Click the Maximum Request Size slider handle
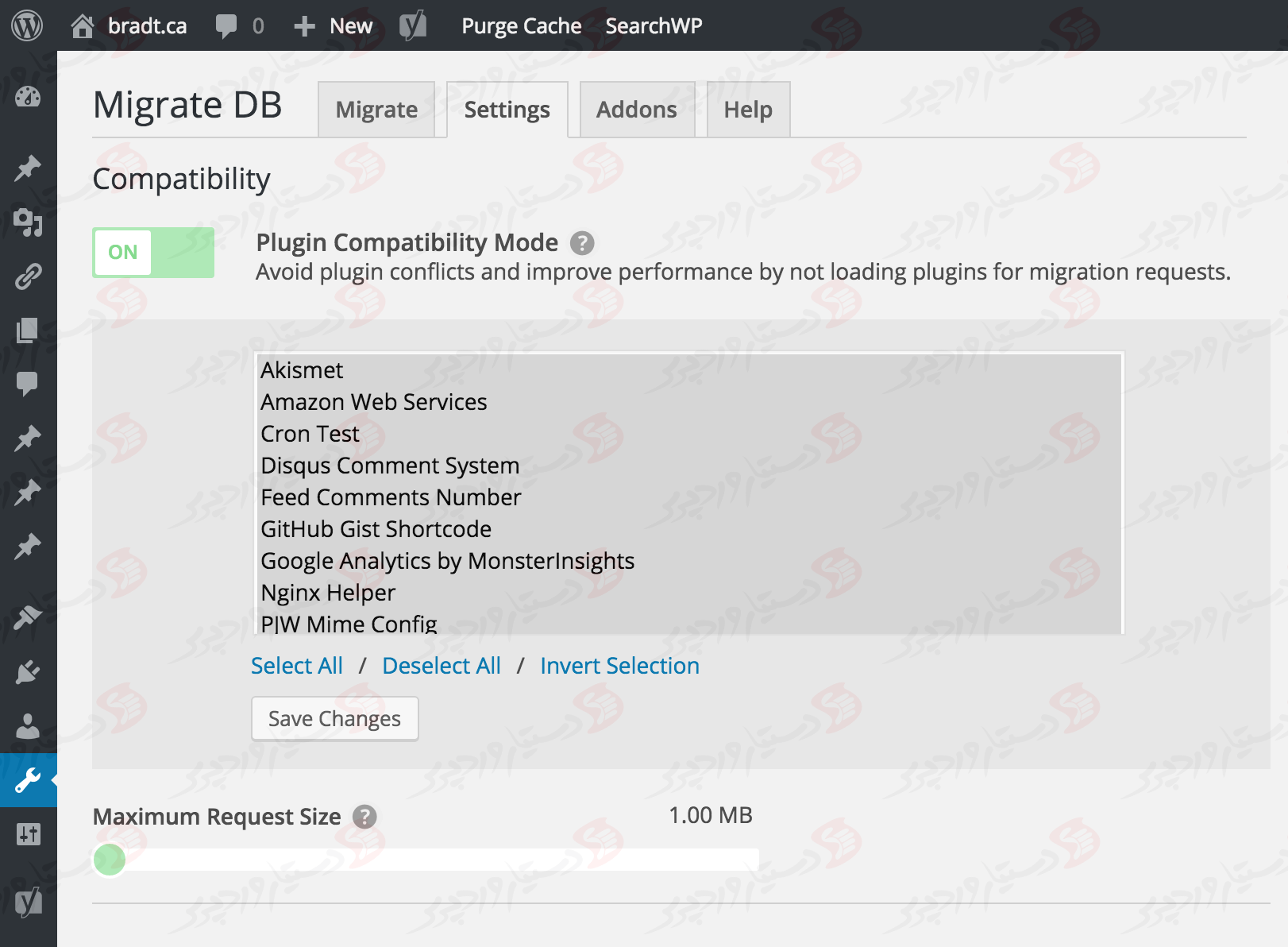The image size is (1288, 947). (110, 859)
